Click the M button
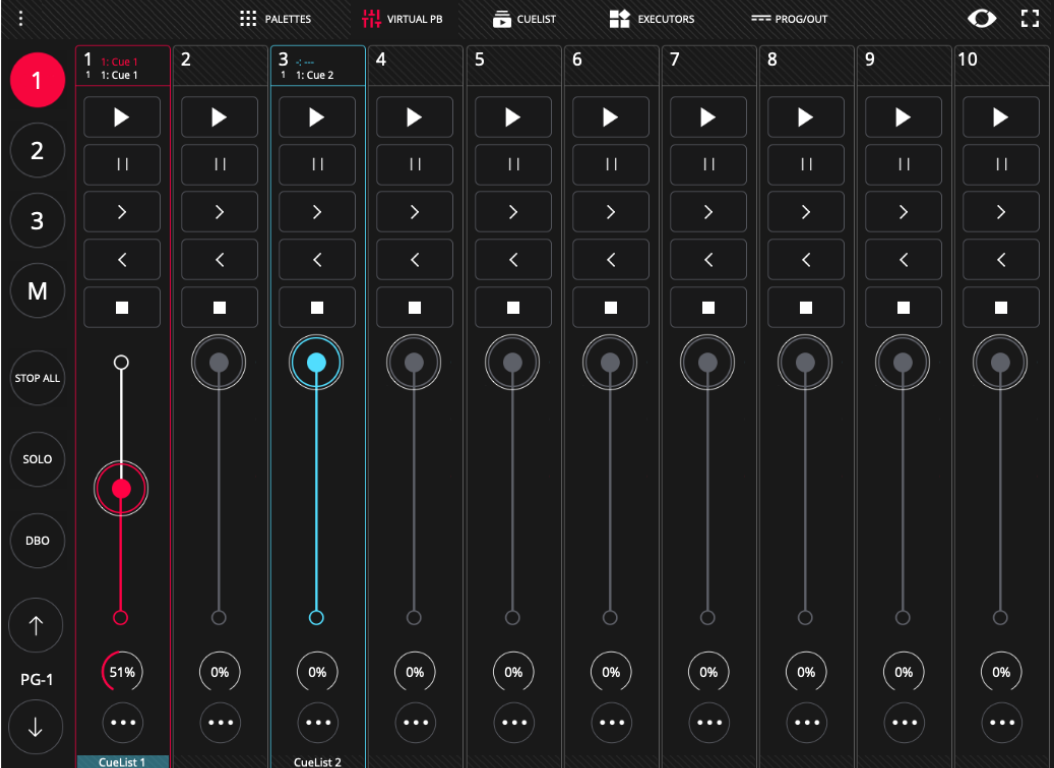Image resolution: width=1054 pixels, height=768 pixels. pos(37,291)
